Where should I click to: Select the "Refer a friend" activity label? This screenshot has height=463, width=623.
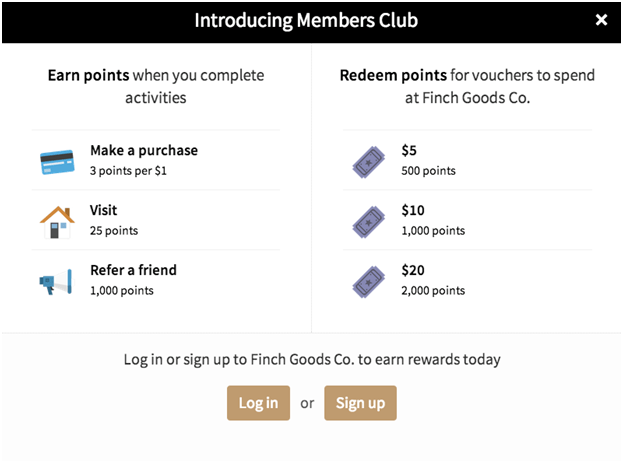133,270
